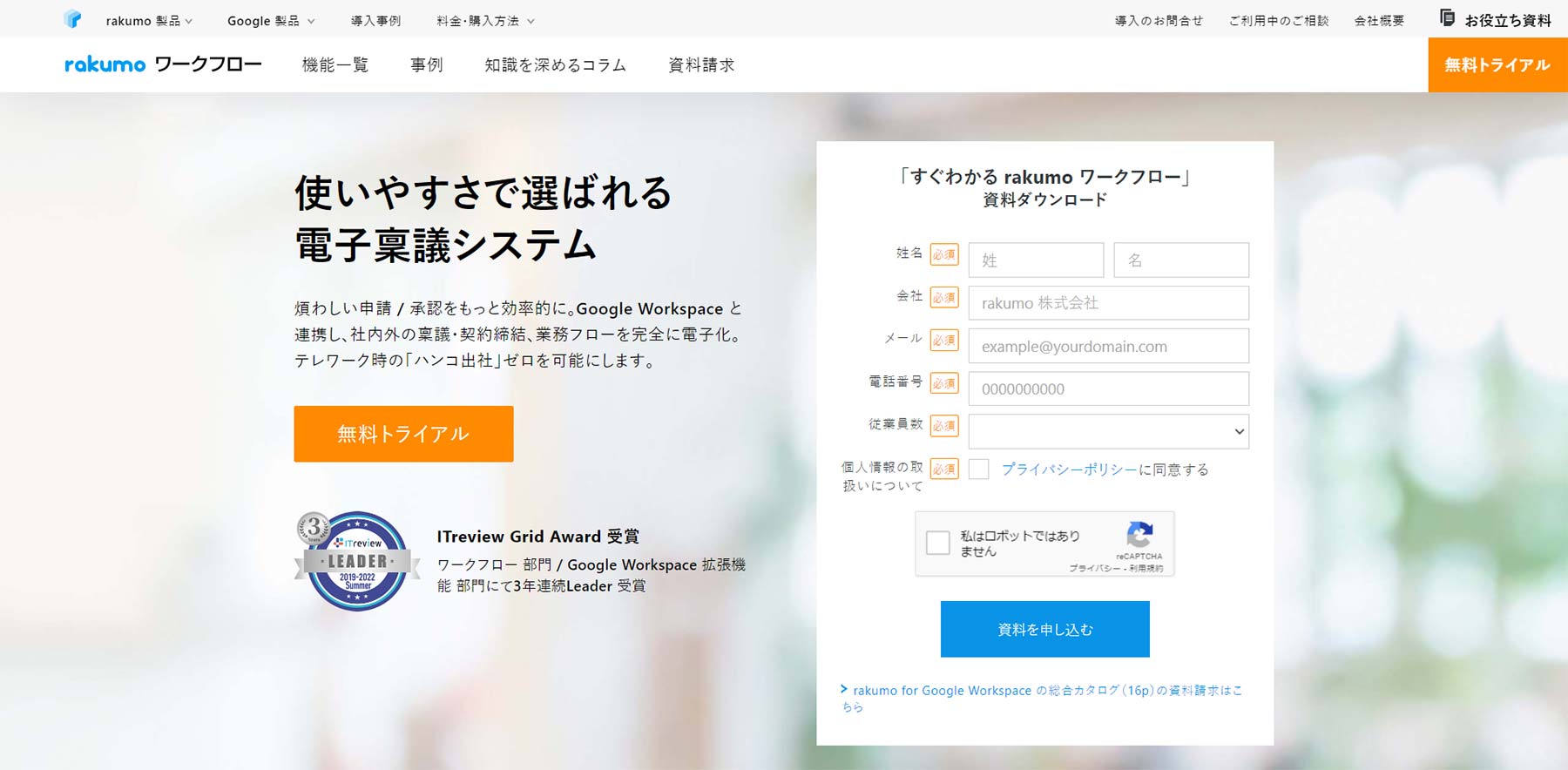The width and height of the screenshot is (1568, 770).
Task: Expand the Google 製品 dropdown menu
Action: click(271, 21)
